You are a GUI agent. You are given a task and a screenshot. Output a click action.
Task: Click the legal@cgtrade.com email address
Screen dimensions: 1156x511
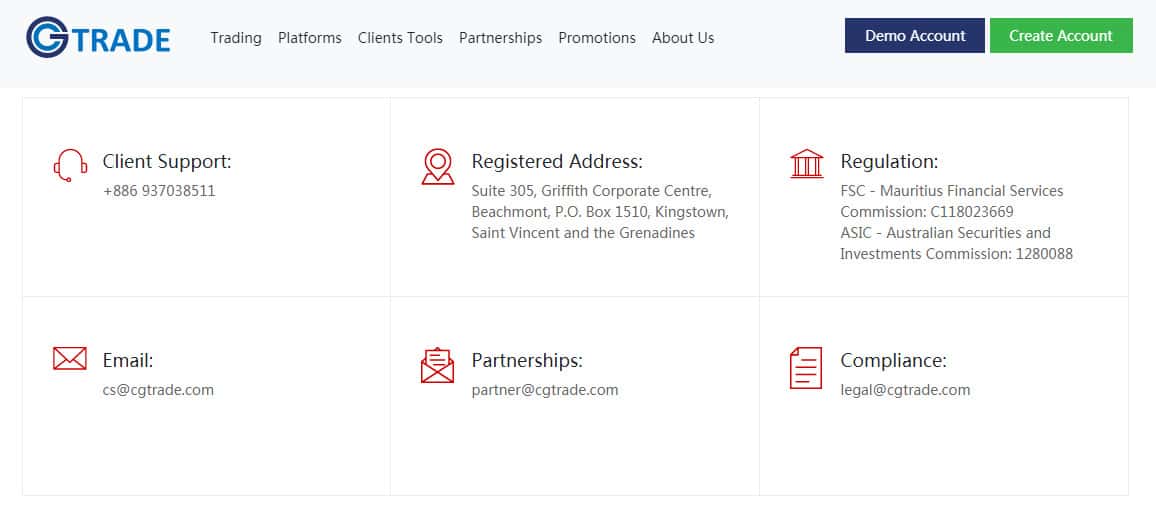pos(905,390)
